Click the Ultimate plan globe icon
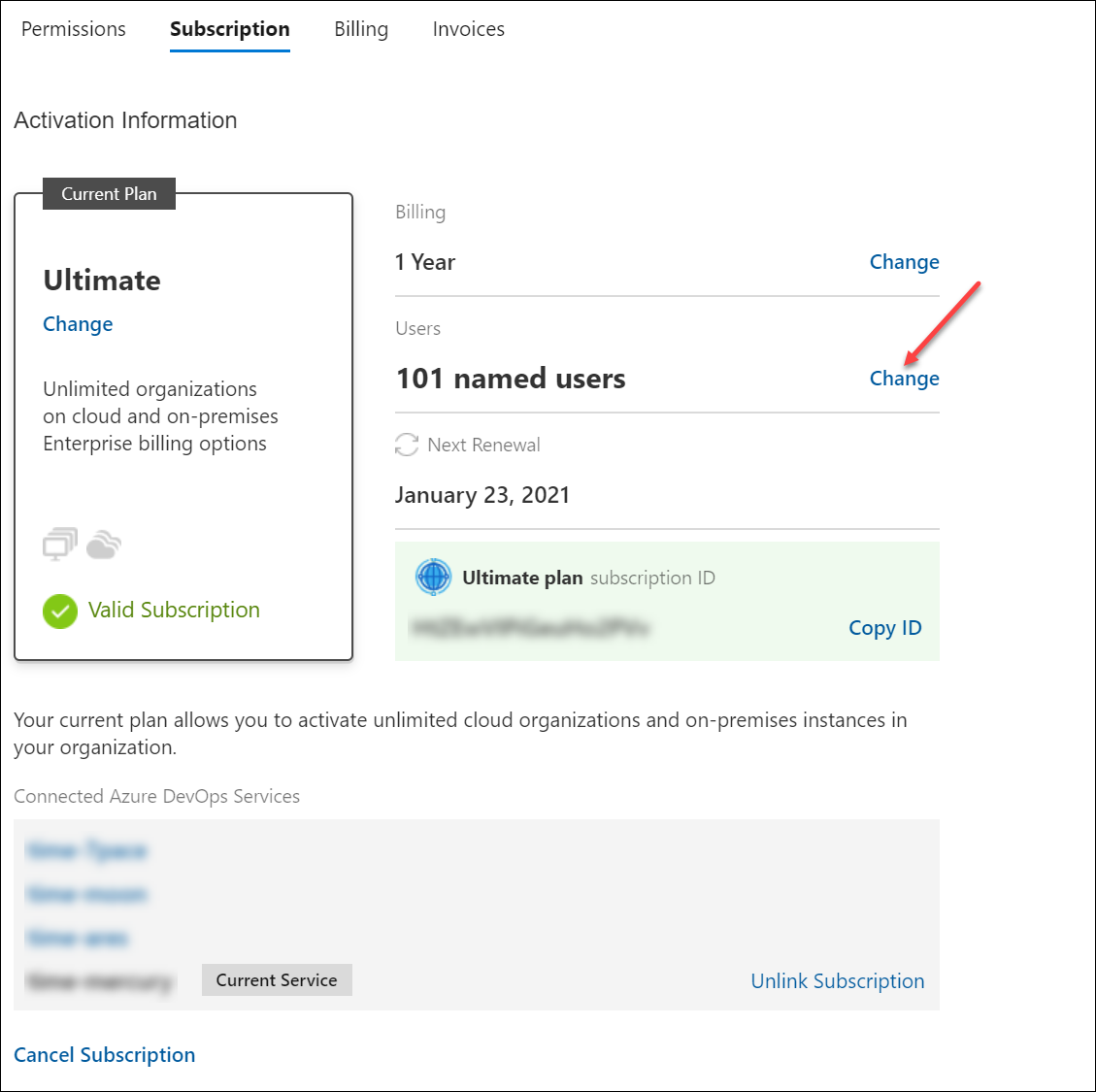Screen dimensions: 1096x1092 click(433, 578)
